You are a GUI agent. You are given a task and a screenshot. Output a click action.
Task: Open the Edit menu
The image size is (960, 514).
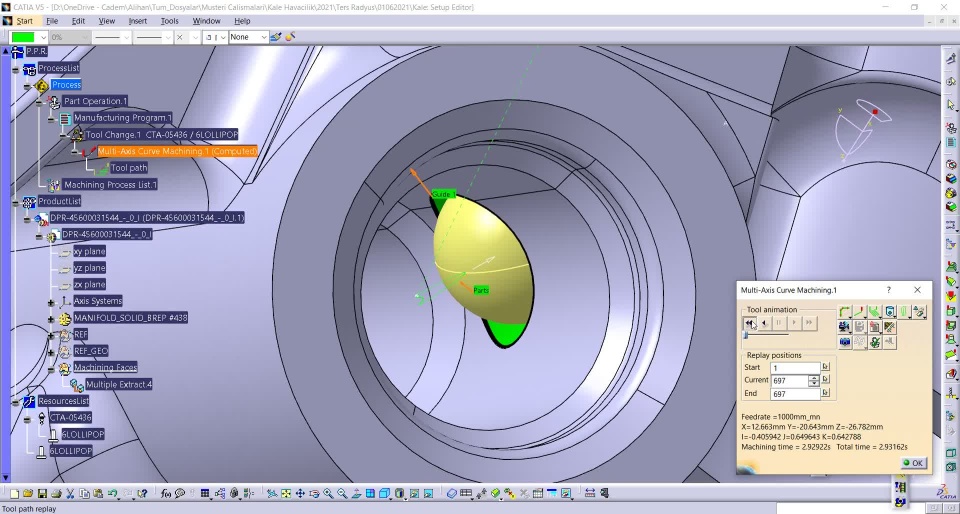[78, 21]
